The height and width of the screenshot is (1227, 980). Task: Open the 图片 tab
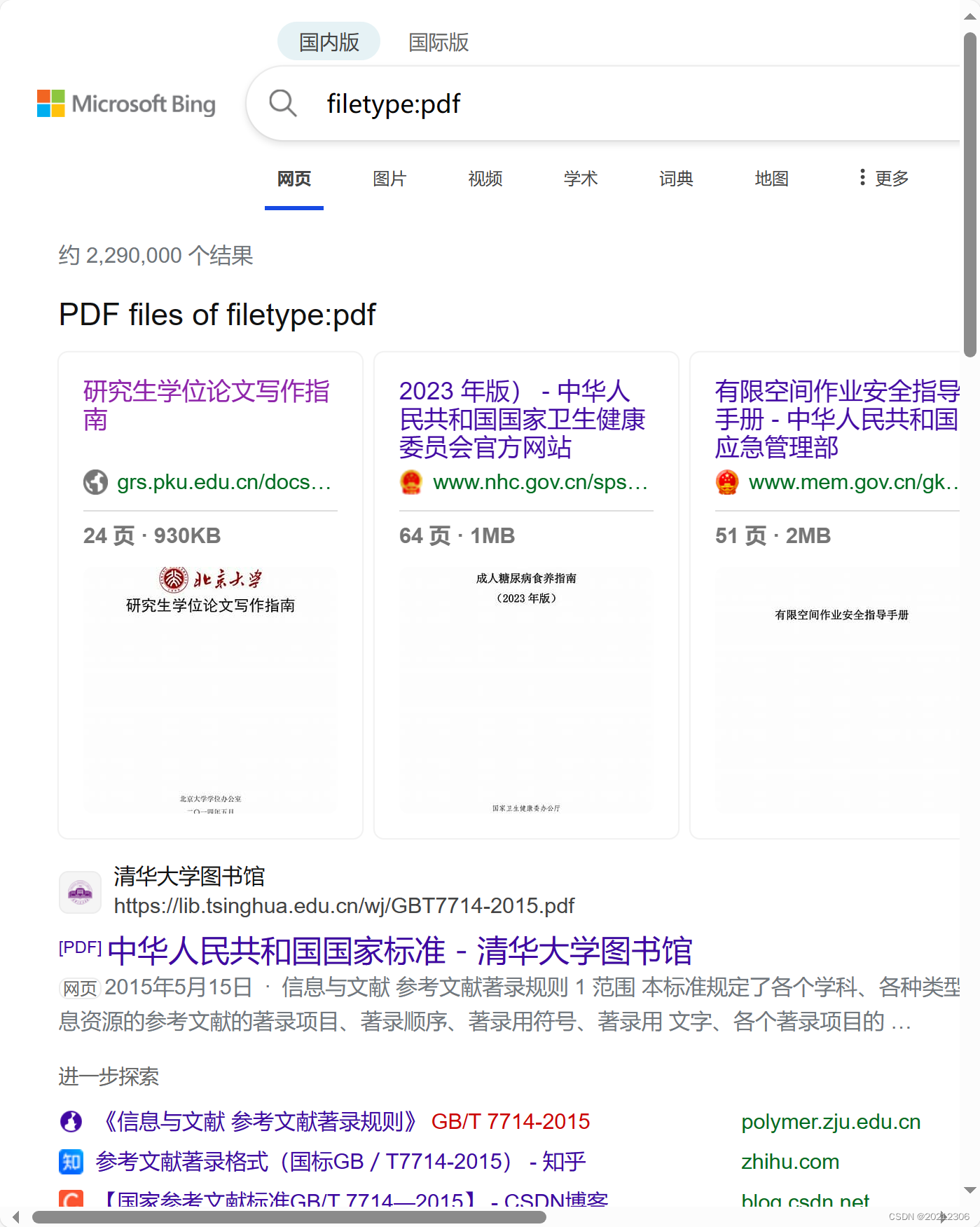click(x=389, y=179)
